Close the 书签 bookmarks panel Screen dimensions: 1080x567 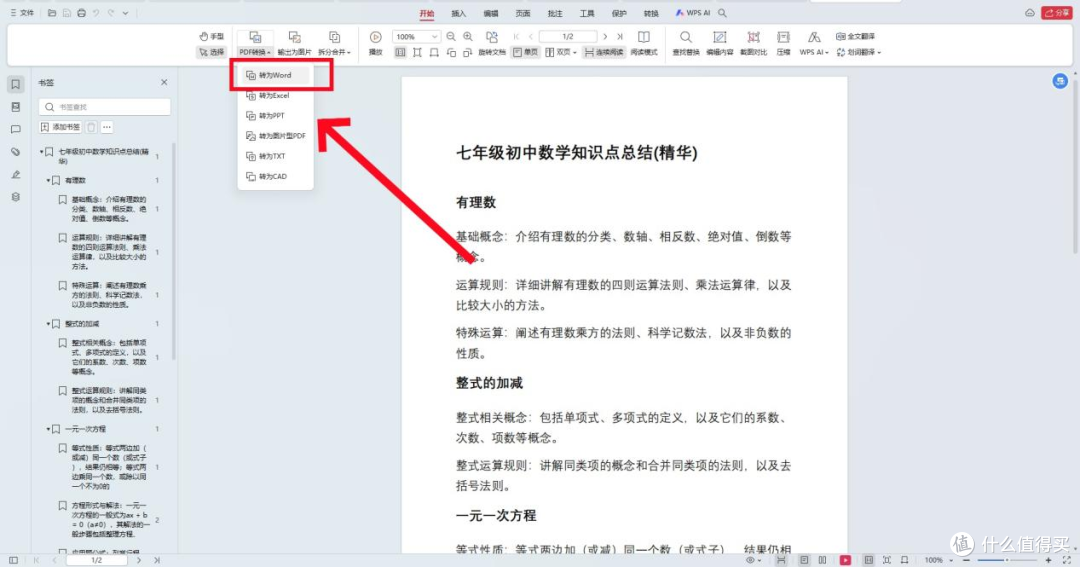(164, 82)
